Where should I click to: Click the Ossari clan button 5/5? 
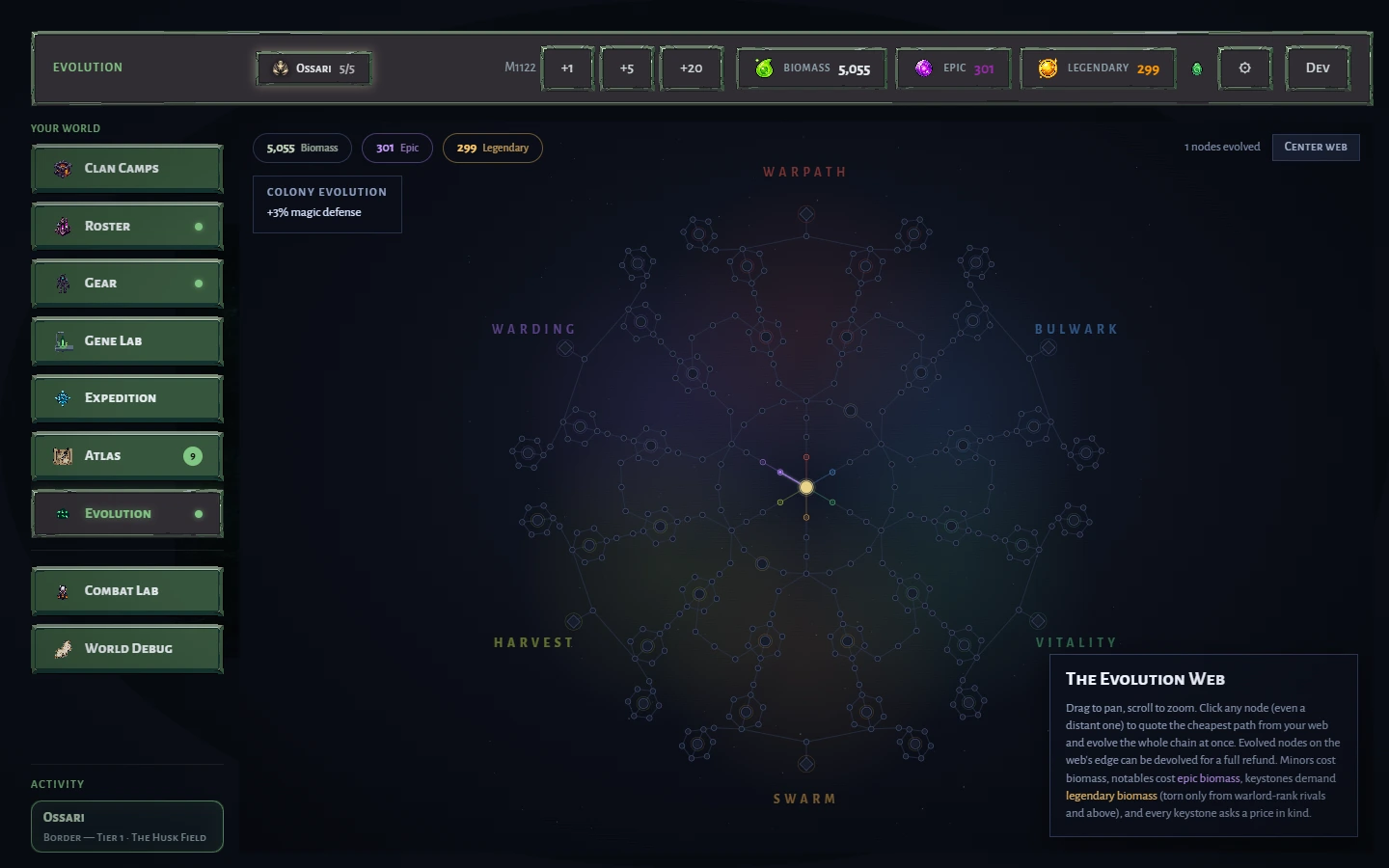tap(313, 68)
